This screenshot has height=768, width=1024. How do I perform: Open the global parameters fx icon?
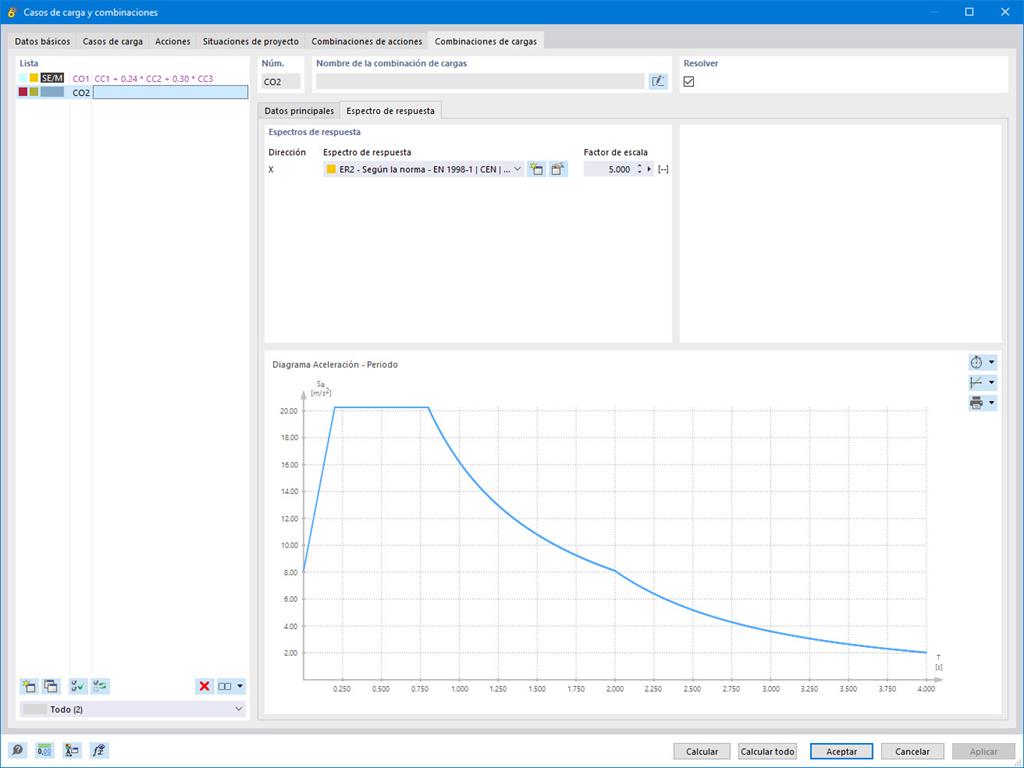(x=99, y=751)
